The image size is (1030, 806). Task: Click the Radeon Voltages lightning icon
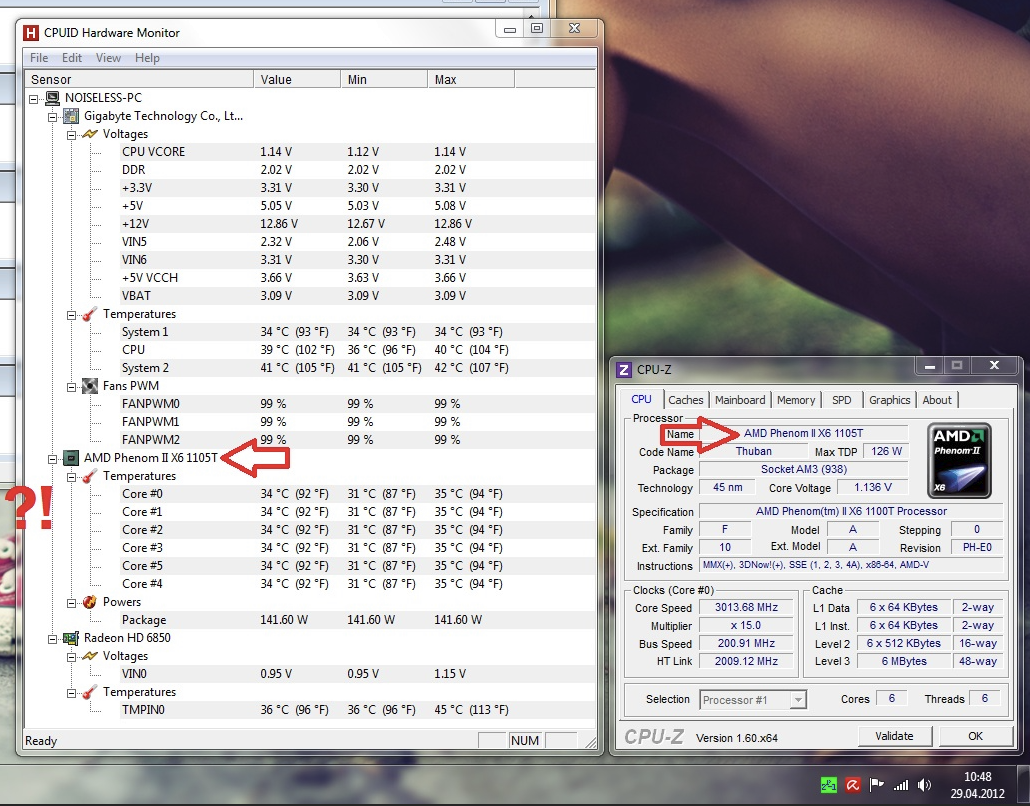pos(90,656)
